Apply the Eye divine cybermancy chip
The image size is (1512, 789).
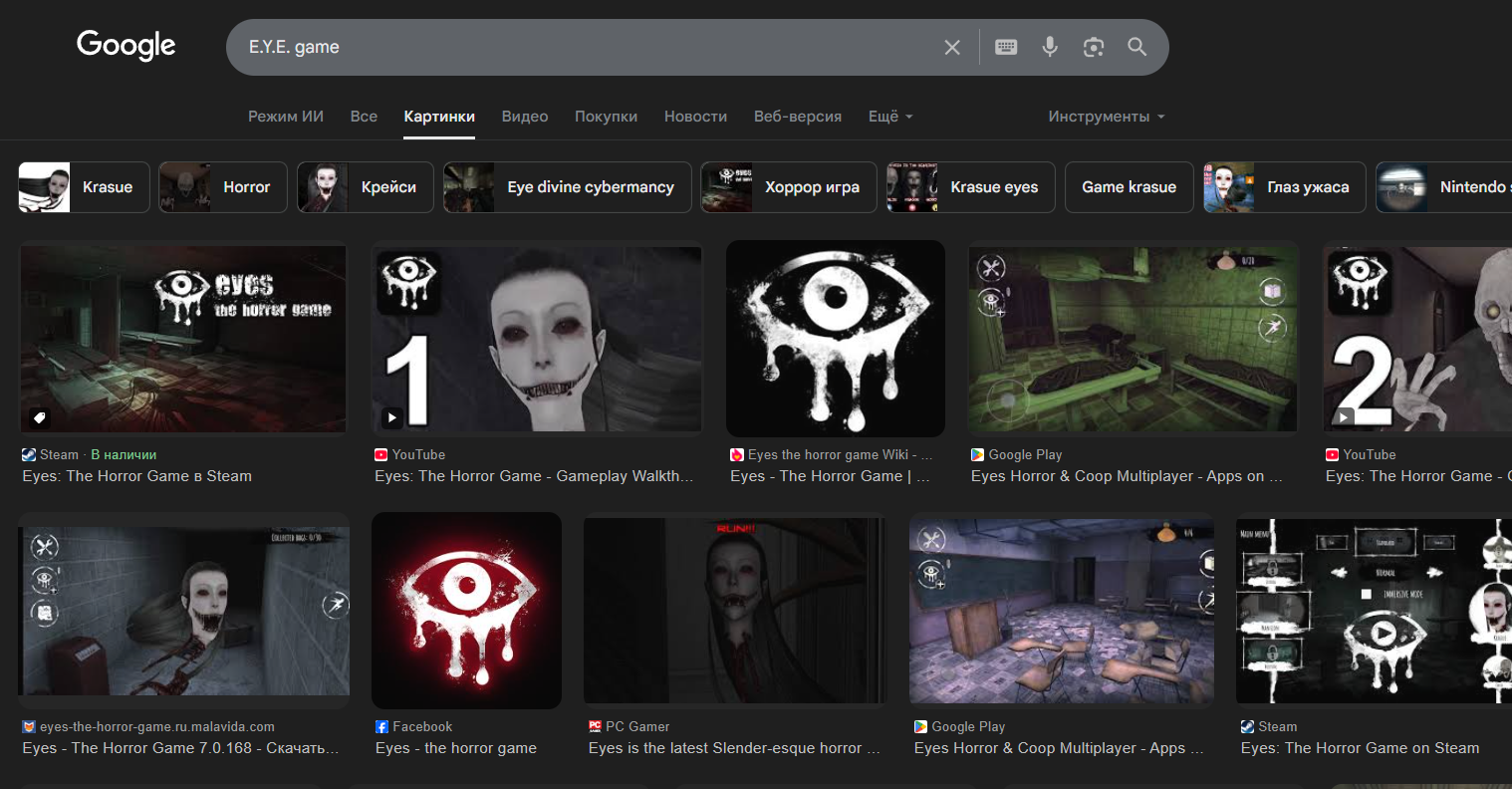click(568, 187)
